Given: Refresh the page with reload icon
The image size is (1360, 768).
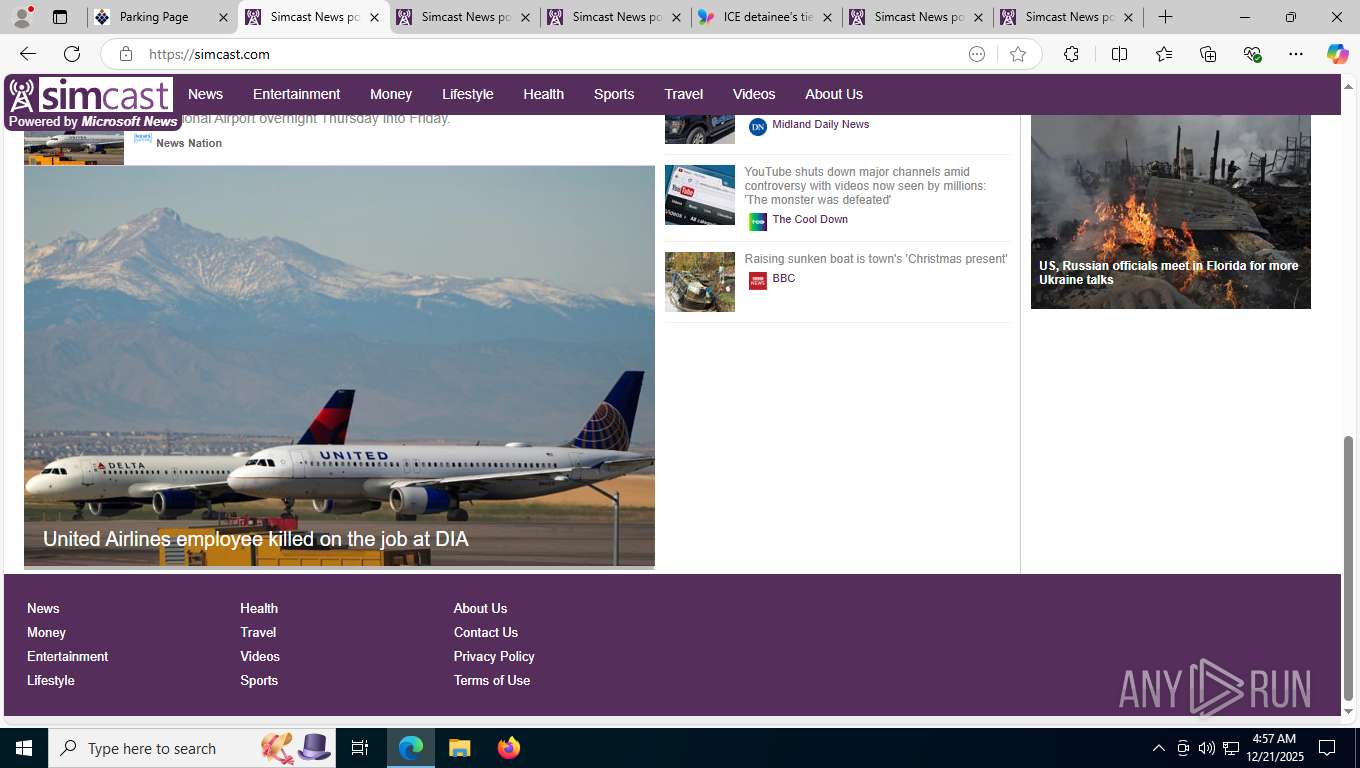Looking at the screenshot, I should pyautogui.click(x=72, y=54).
